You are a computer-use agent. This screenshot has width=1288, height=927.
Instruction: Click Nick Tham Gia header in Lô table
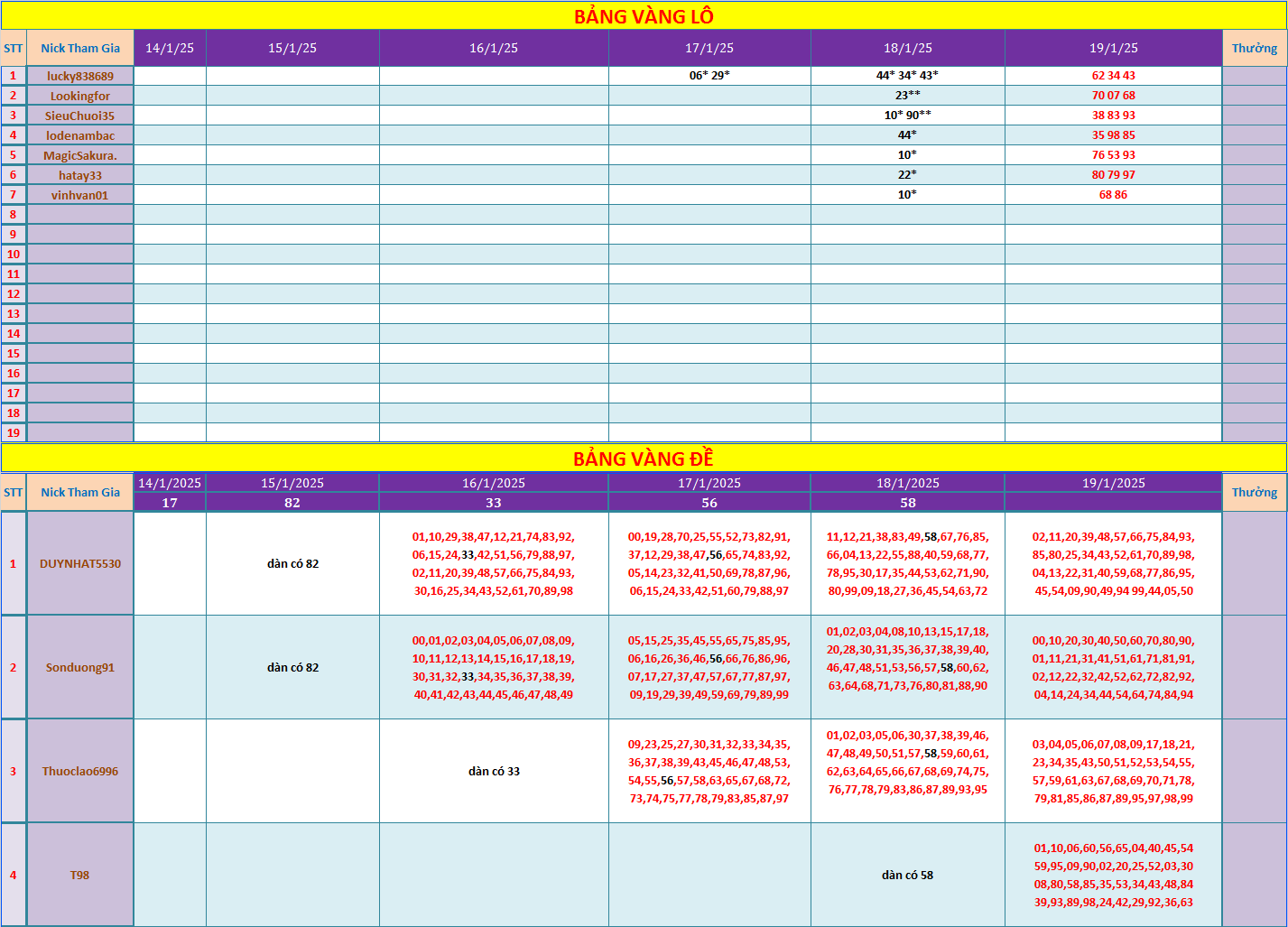tap(80, 48)
